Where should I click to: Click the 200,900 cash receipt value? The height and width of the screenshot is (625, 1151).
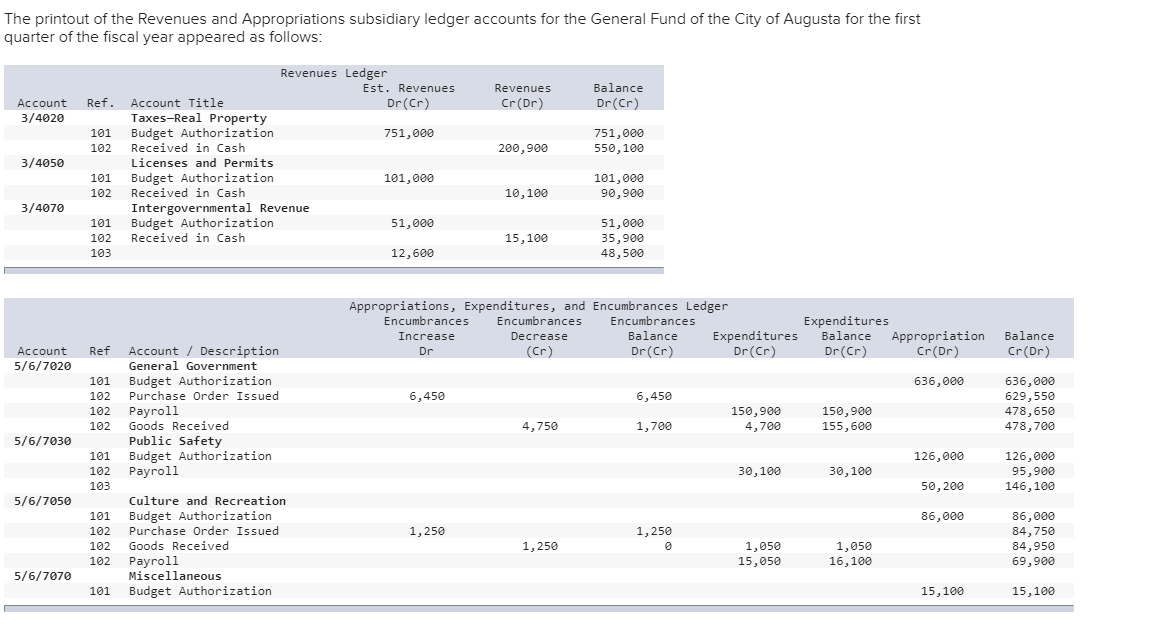pyautogui.click(x=525, y=148)
